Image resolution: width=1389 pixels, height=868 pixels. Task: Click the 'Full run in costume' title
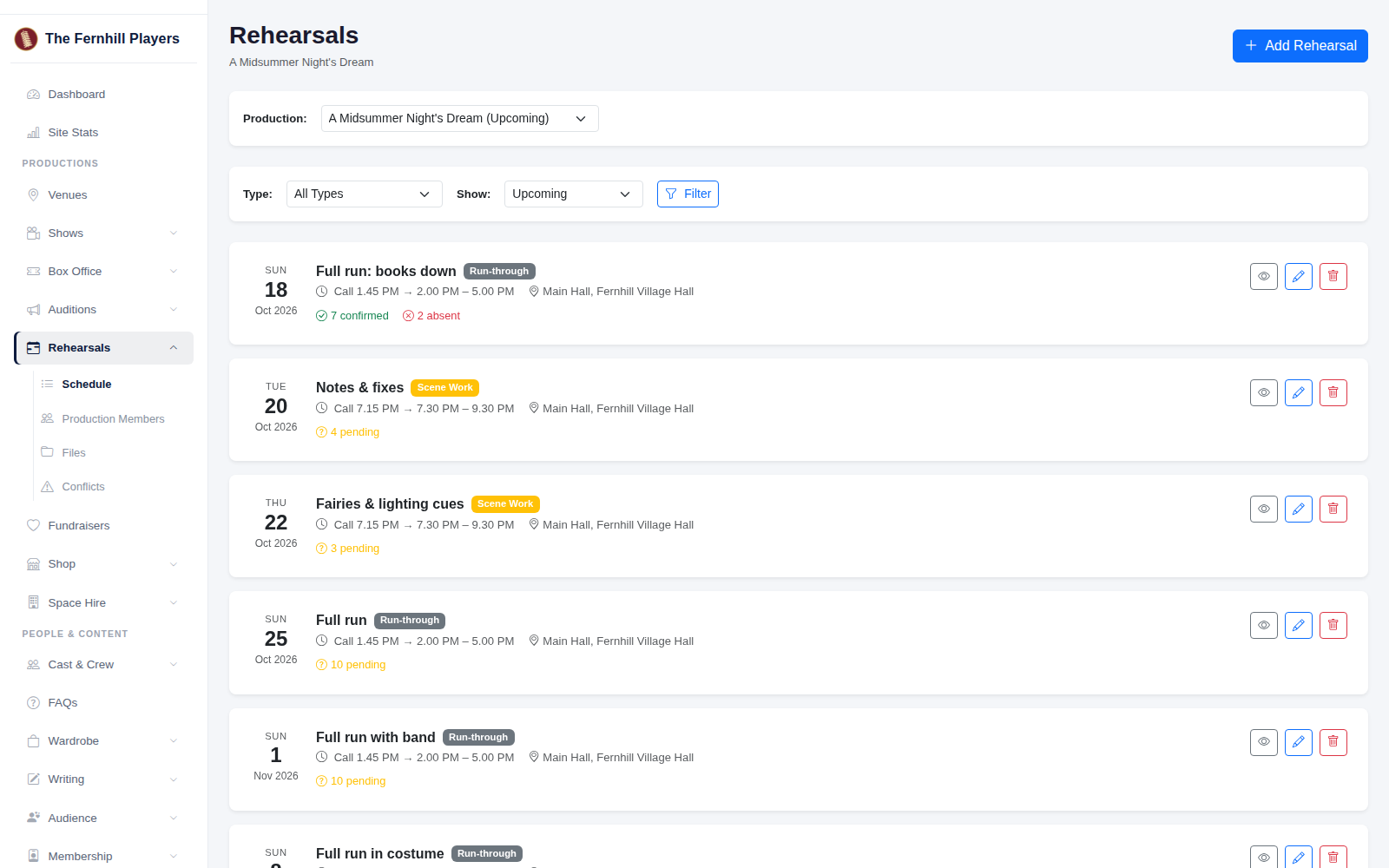click(x=379, y=853)
